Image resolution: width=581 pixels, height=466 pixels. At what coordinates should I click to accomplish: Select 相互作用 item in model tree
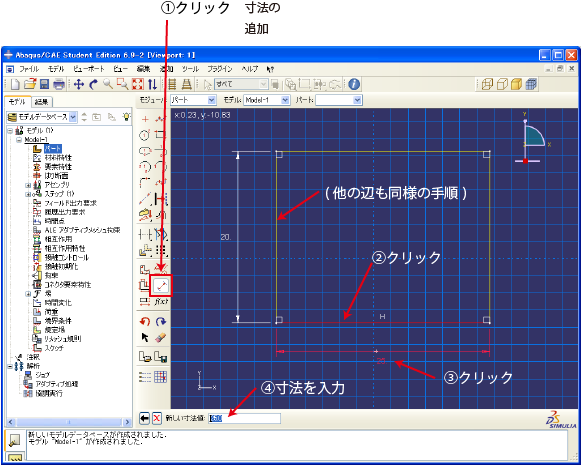(x=58, y=239)
